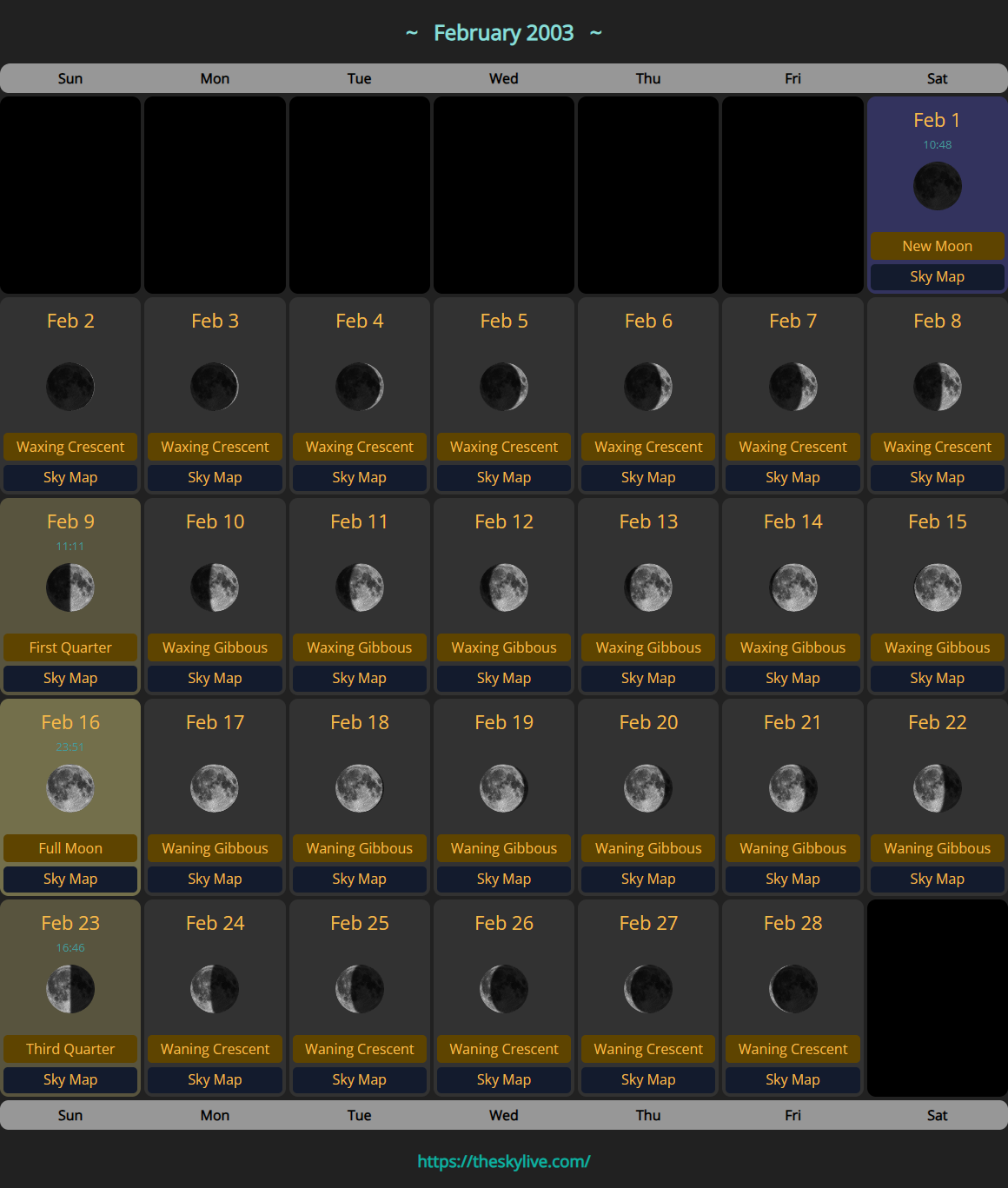The height and width of the screenshot is (1188, 1008).
Task: Click the moon image on Feb 20
Action: coord(648,788)
